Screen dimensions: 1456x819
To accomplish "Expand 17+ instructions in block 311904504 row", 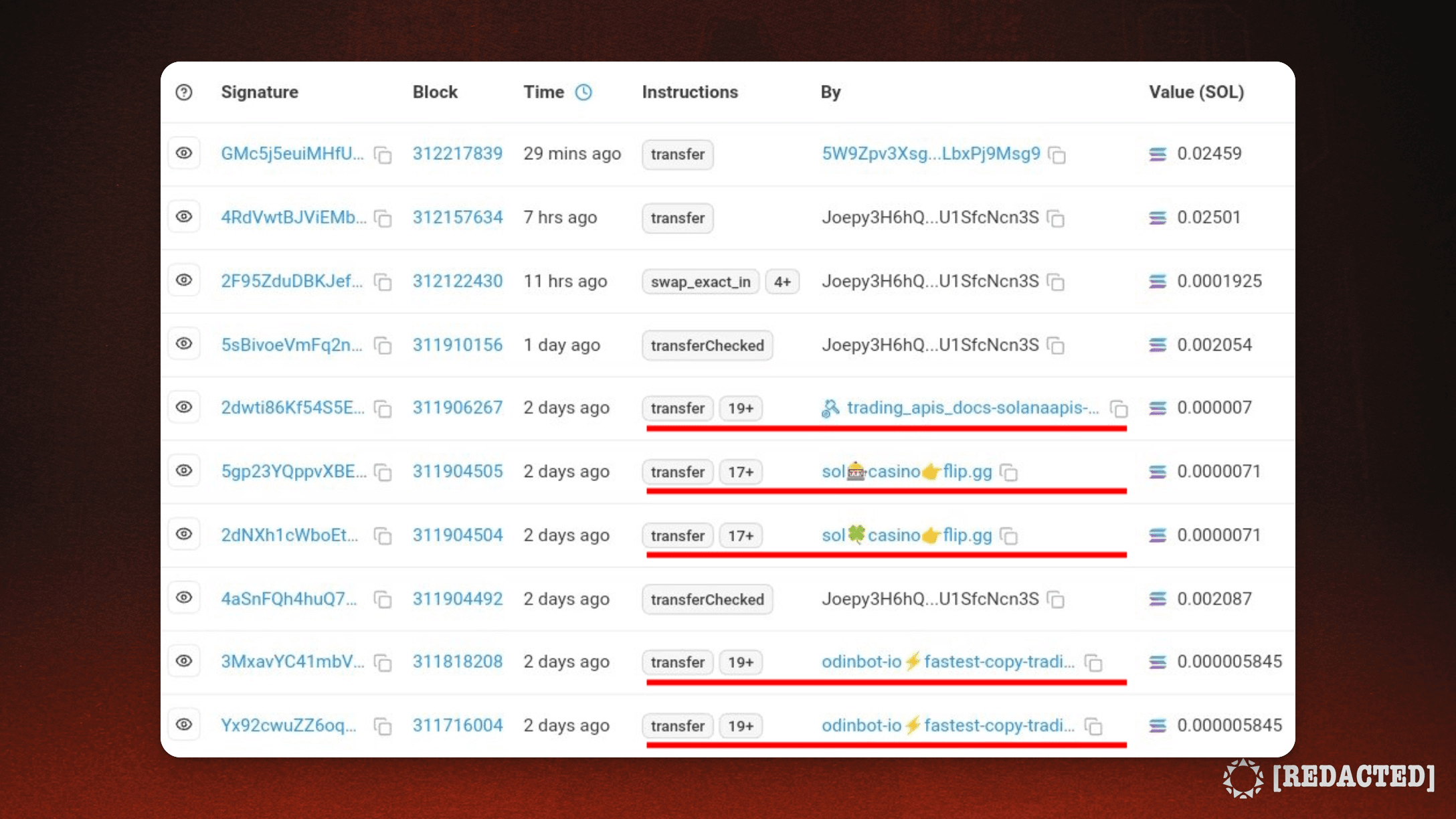I will [741, 536].
